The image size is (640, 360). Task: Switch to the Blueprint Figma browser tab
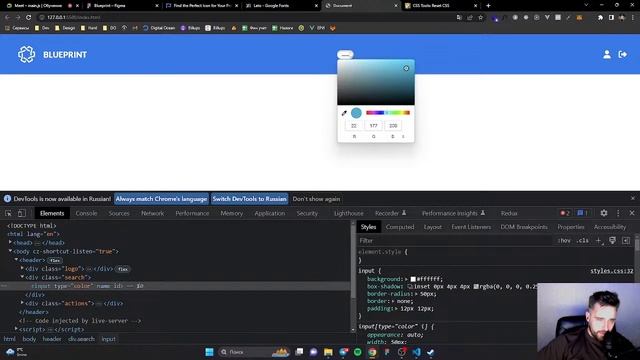tap(122, 6)
